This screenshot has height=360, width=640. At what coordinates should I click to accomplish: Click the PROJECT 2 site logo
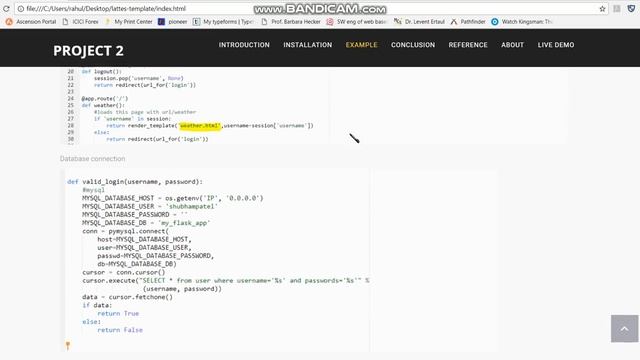point(88,51)
